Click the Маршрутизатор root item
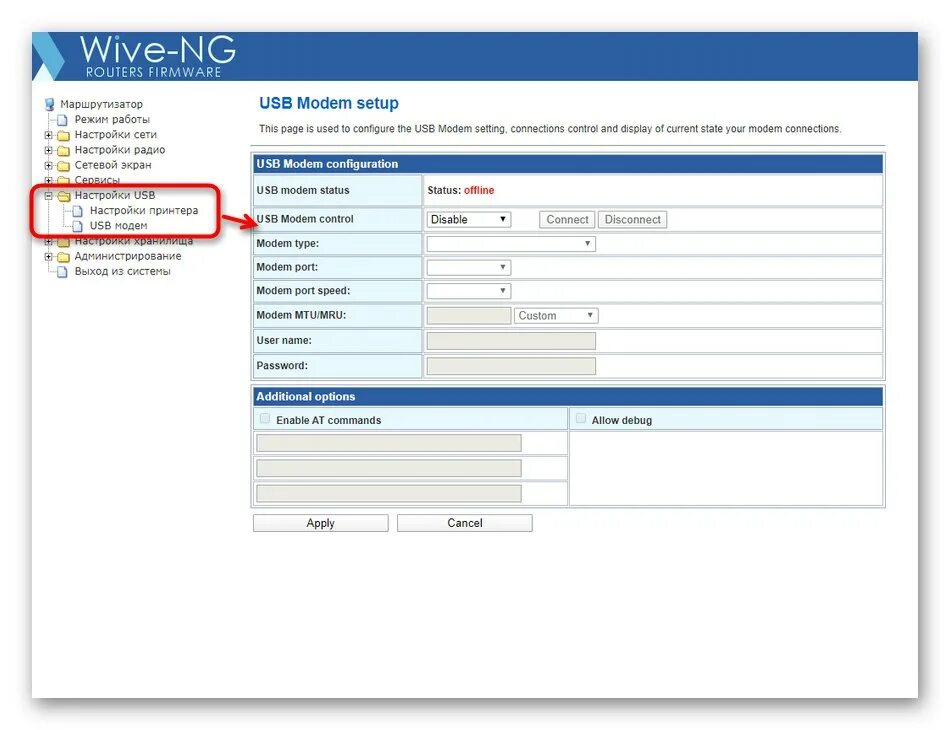 point(101,104)
